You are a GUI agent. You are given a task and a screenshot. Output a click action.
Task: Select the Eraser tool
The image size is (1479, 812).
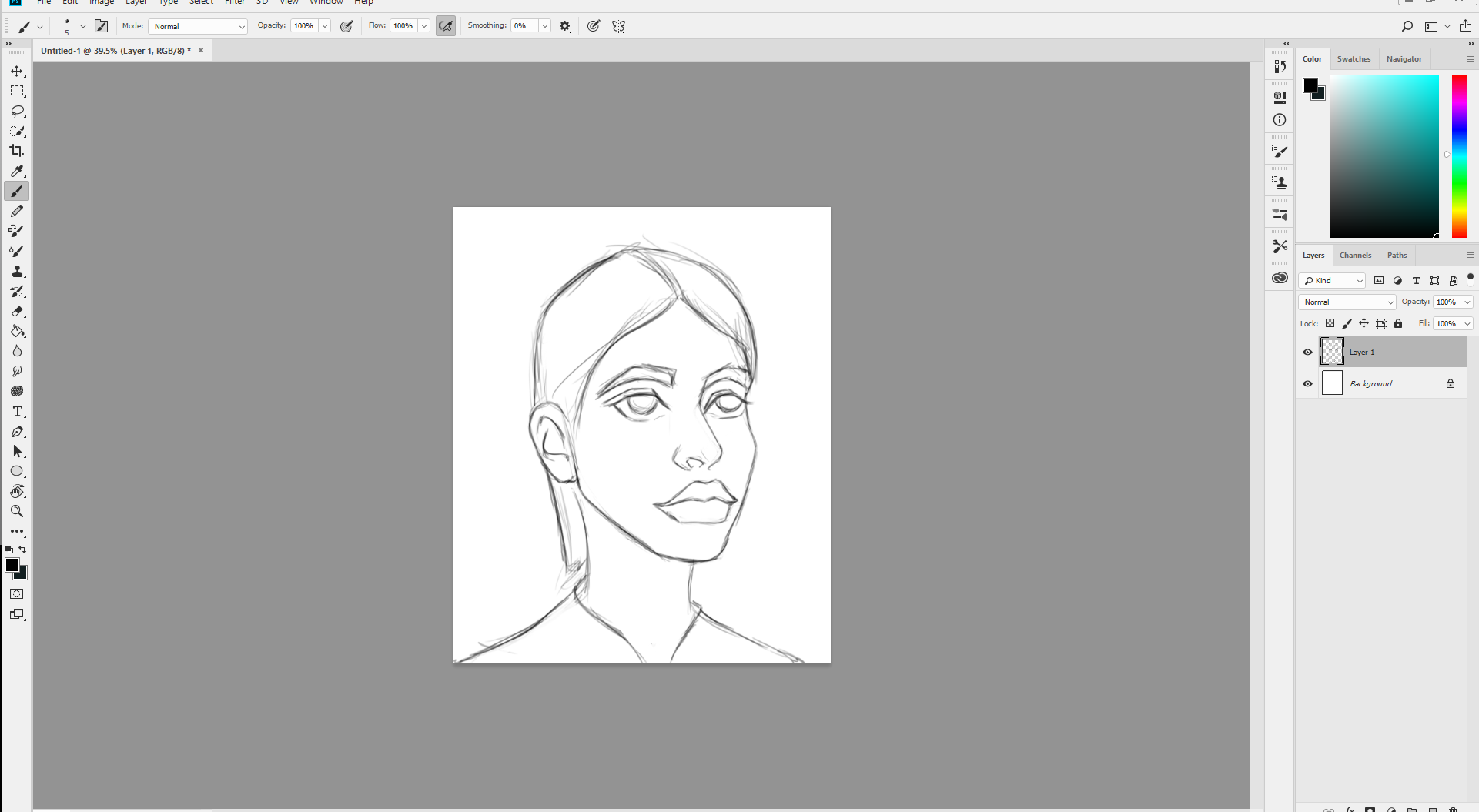click(x=17, y=311)
